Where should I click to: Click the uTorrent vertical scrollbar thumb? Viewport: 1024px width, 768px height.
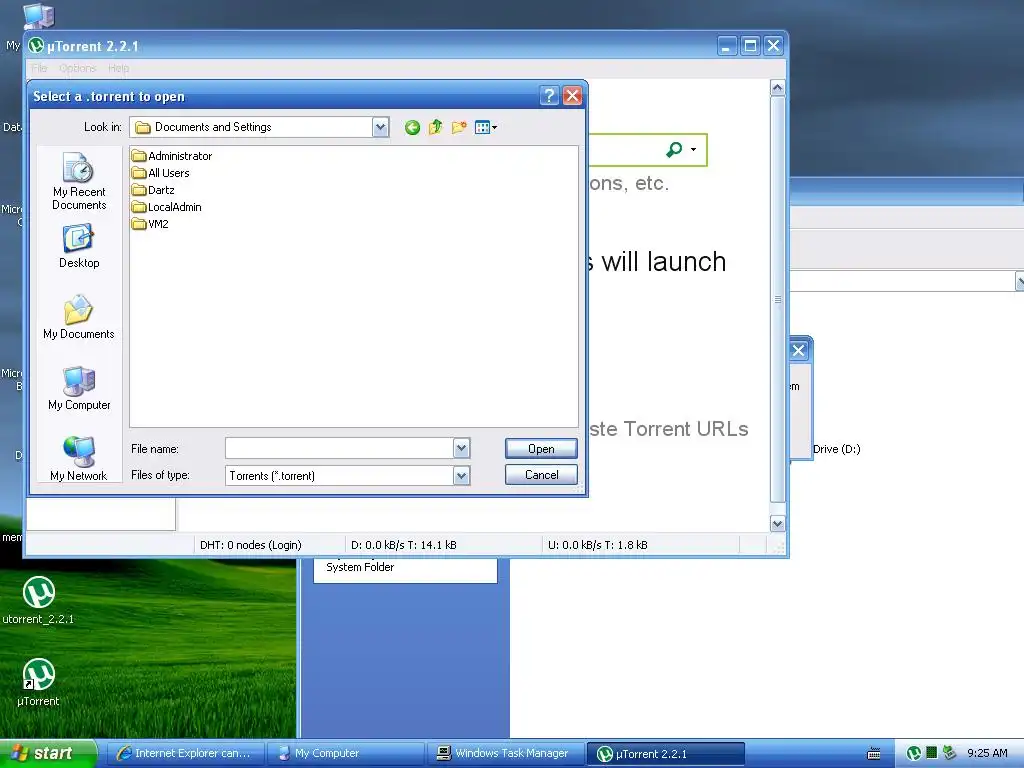click(777, 299)
